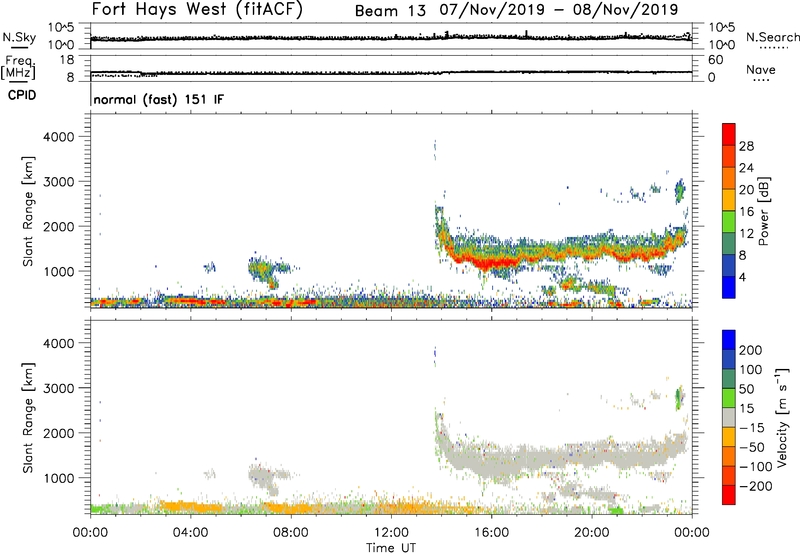Click the '18' frequency scale value
Image resolution: width=800 pixels, height=554 pixels.
(66, 60)
